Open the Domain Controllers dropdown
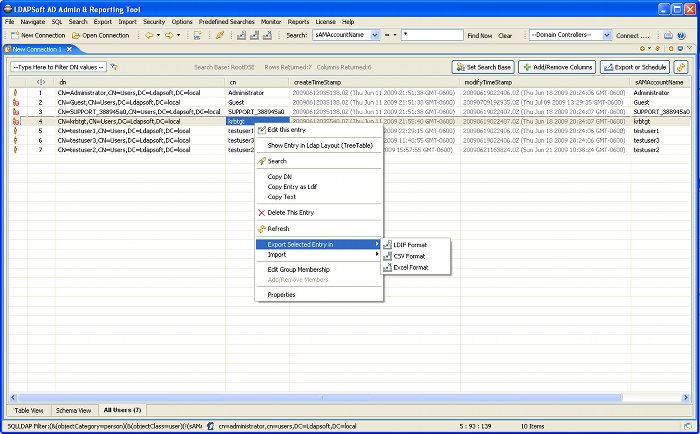Viewport: 700px width, 434px height. tap(607, 35)
